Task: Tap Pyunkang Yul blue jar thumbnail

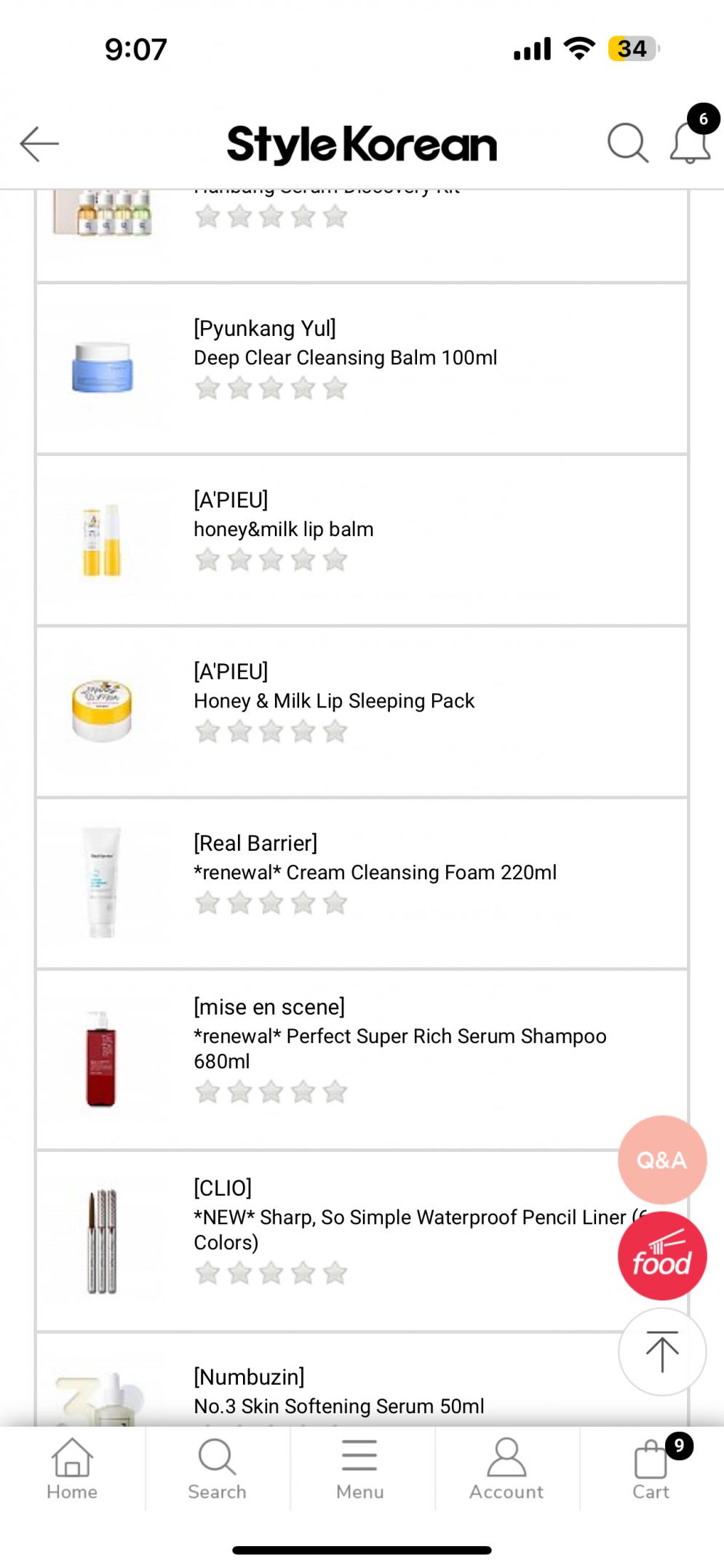Action: (102, 368)
